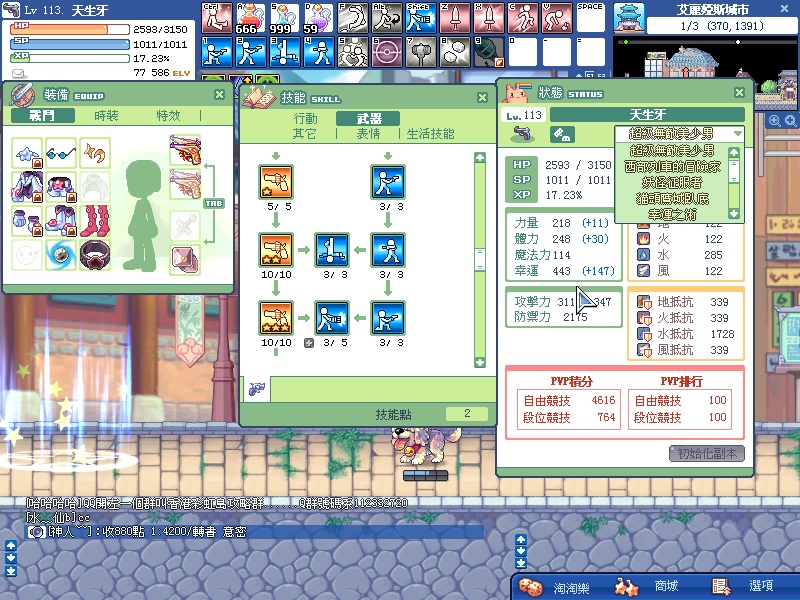Click 自由競技 4616 PVP score
Screen dimensions: 800x600
(x=569, y=401)
